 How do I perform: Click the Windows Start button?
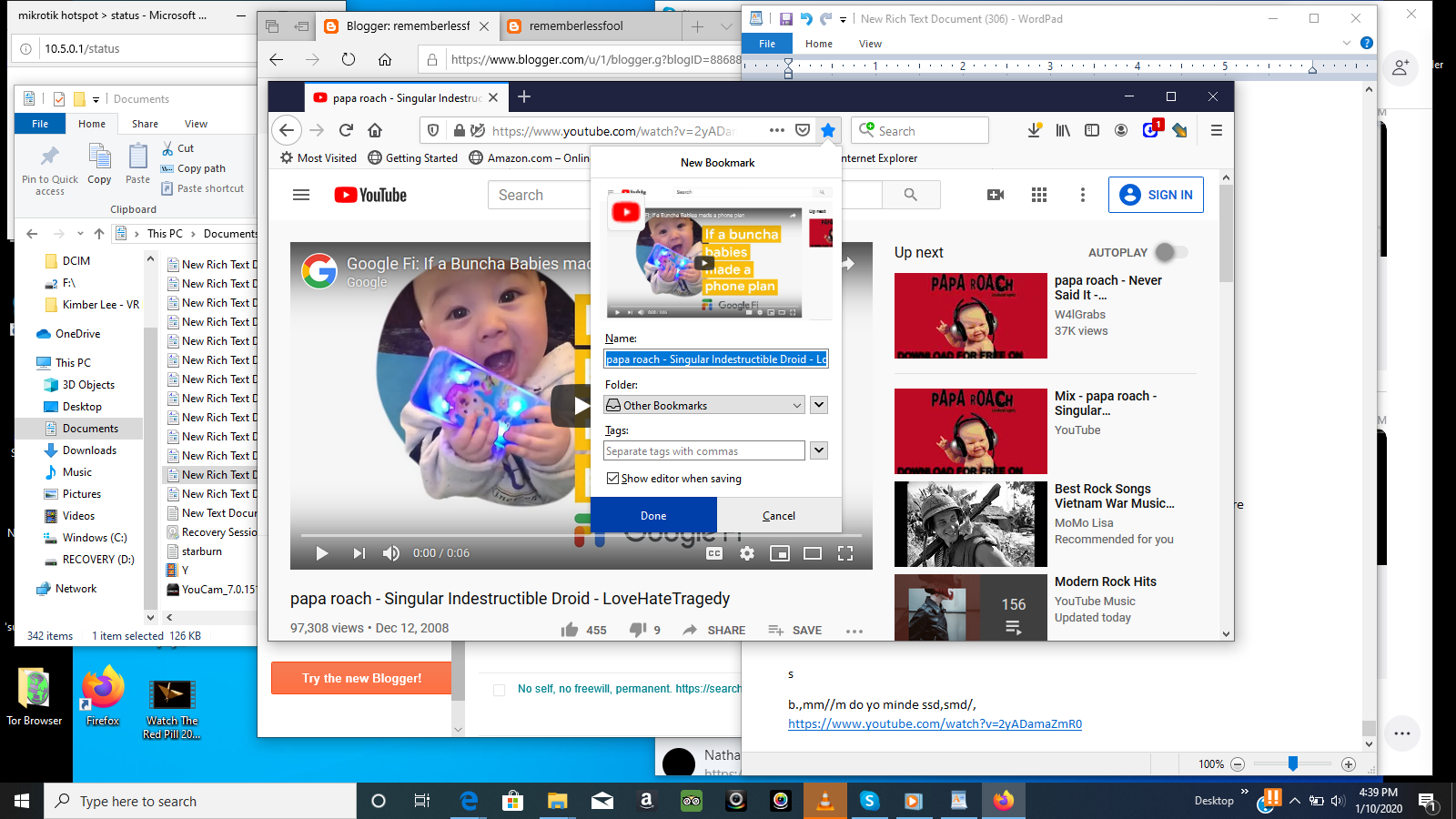pyautogui.click(x=22, y=801)
